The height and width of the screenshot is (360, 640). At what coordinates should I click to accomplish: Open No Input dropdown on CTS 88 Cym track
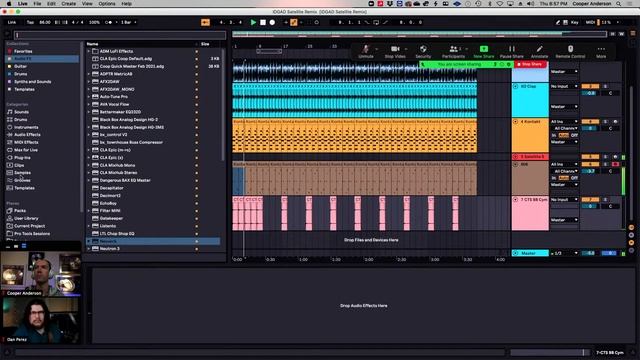(564, 200)
